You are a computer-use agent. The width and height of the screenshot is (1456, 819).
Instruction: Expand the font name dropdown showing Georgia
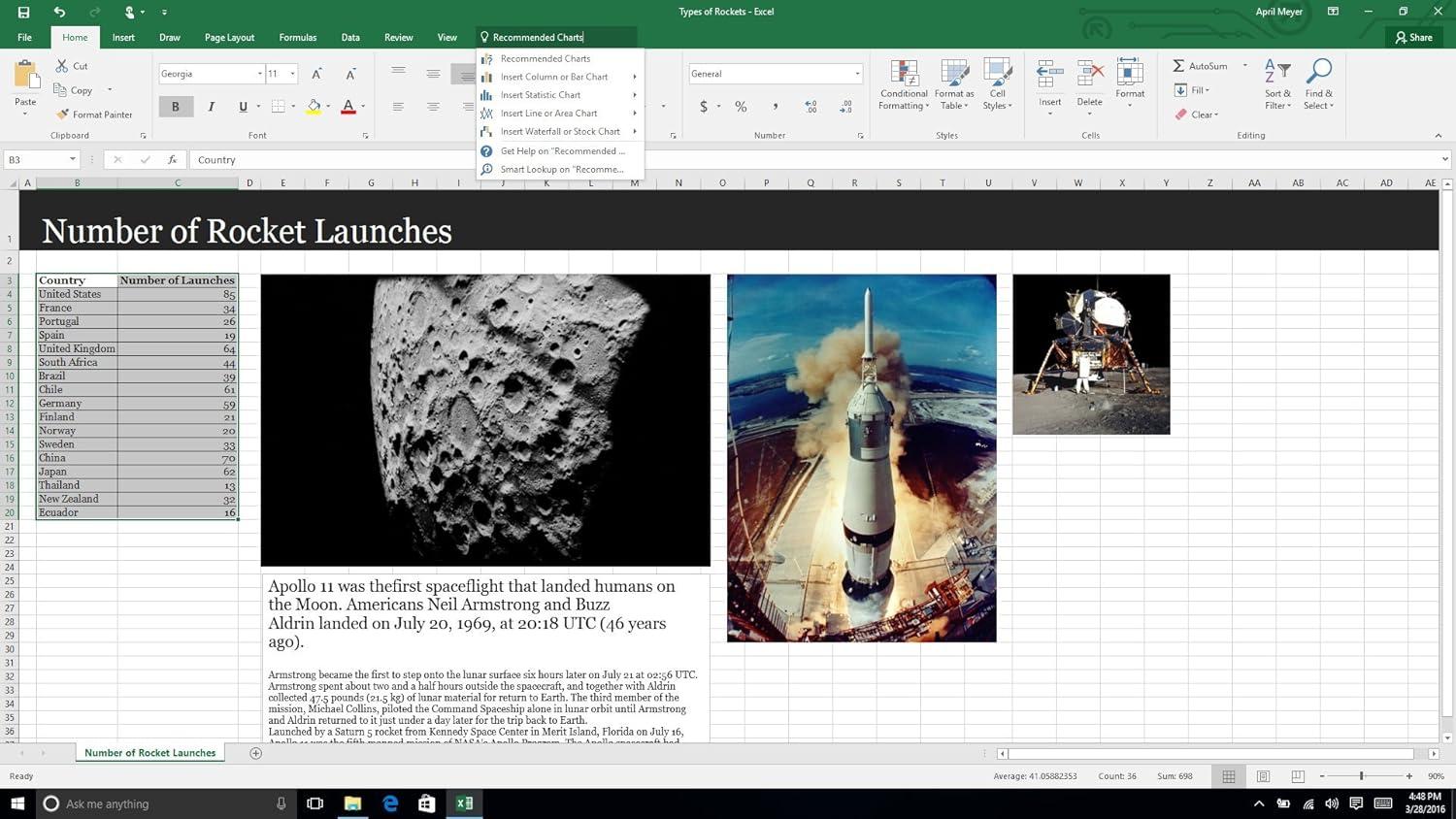(x=260, y=74)
